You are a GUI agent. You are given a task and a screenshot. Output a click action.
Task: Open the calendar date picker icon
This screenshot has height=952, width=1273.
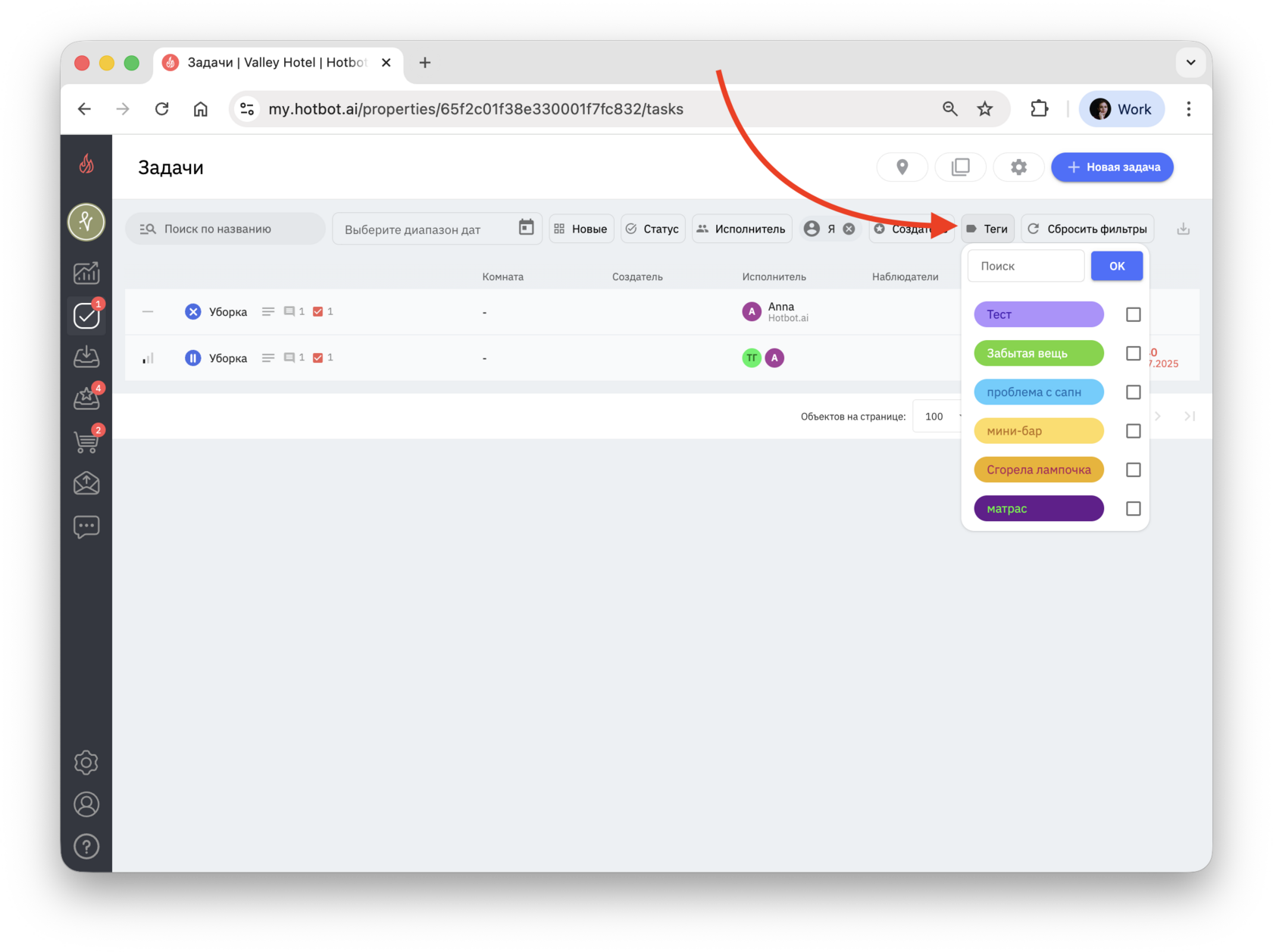tap(526, 227)
